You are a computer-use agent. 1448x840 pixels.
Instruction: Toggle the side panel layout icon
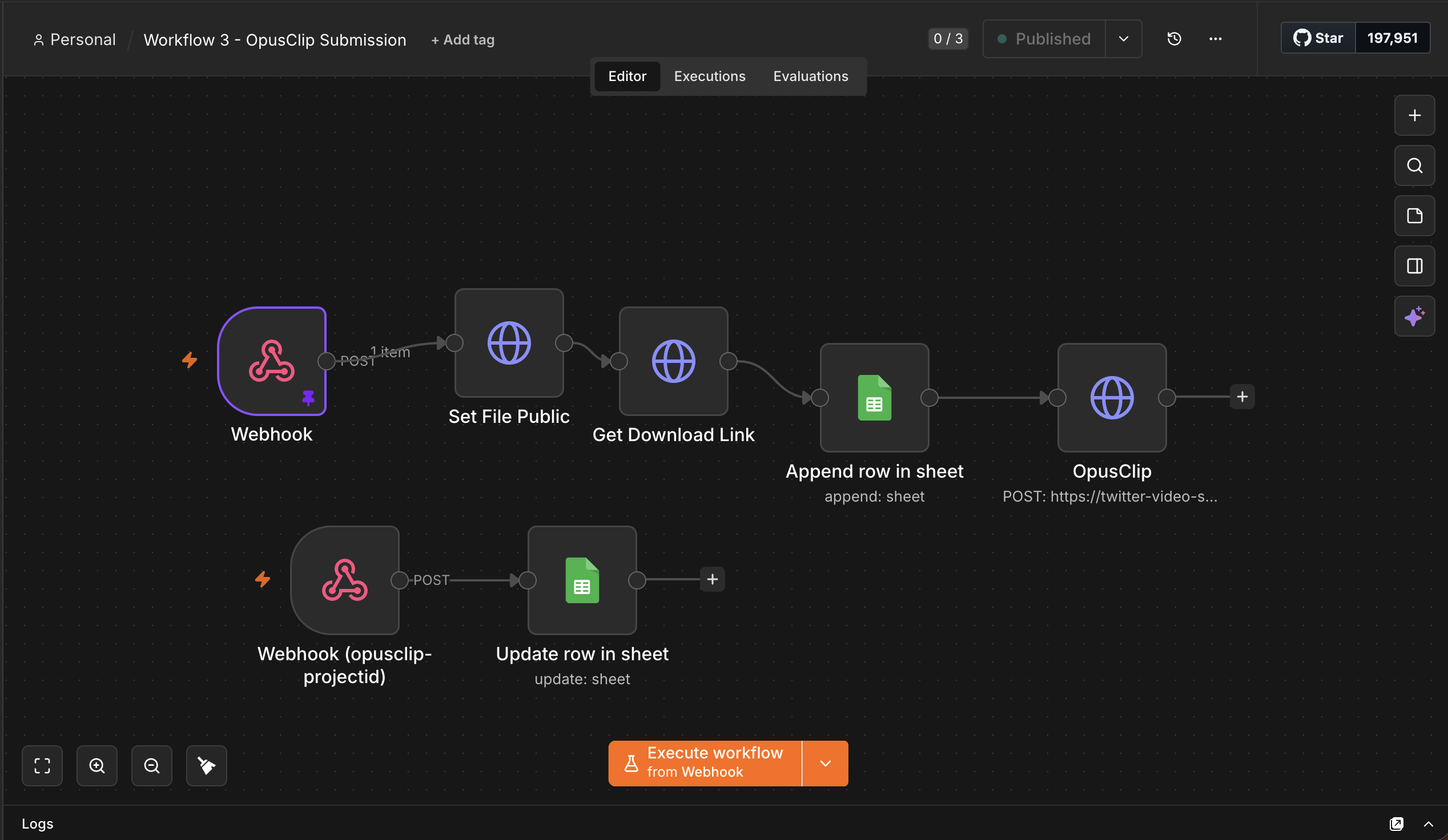(1414, 266)
